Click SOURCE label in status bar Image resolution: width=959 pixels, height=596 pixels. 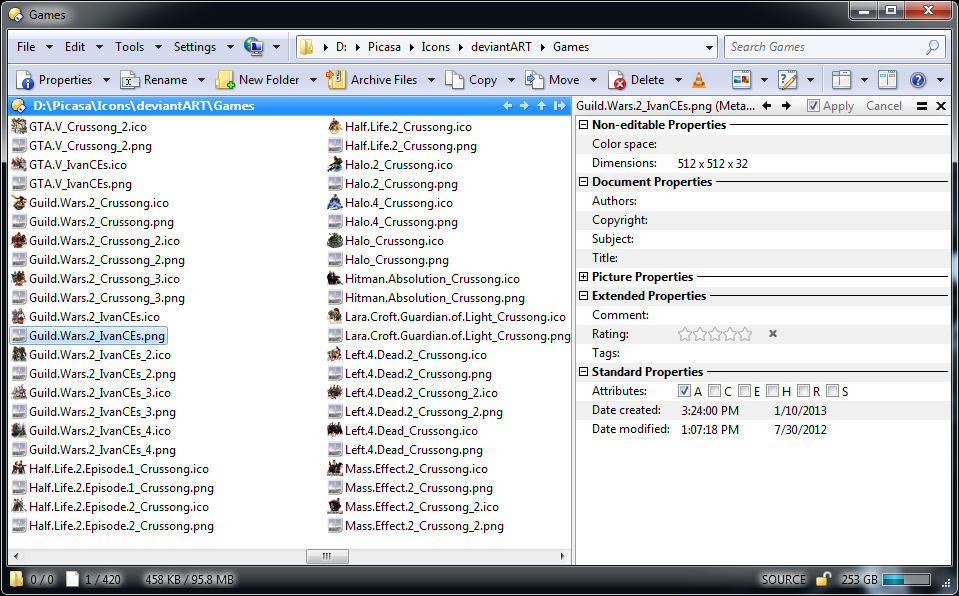[x=783, y=579]
